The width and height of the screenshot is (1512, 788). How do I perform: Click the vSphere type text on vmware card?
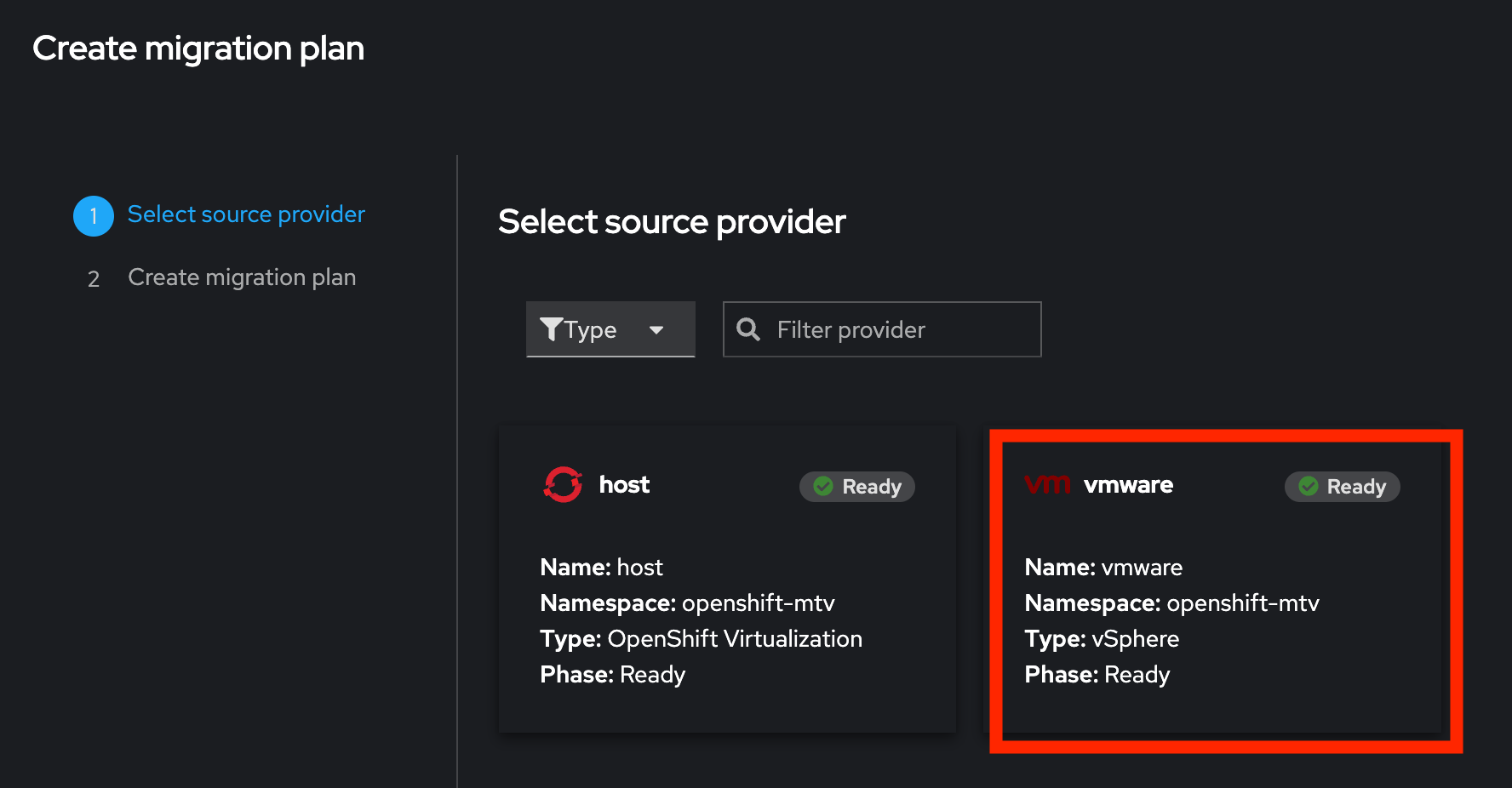pos(1136,639)
